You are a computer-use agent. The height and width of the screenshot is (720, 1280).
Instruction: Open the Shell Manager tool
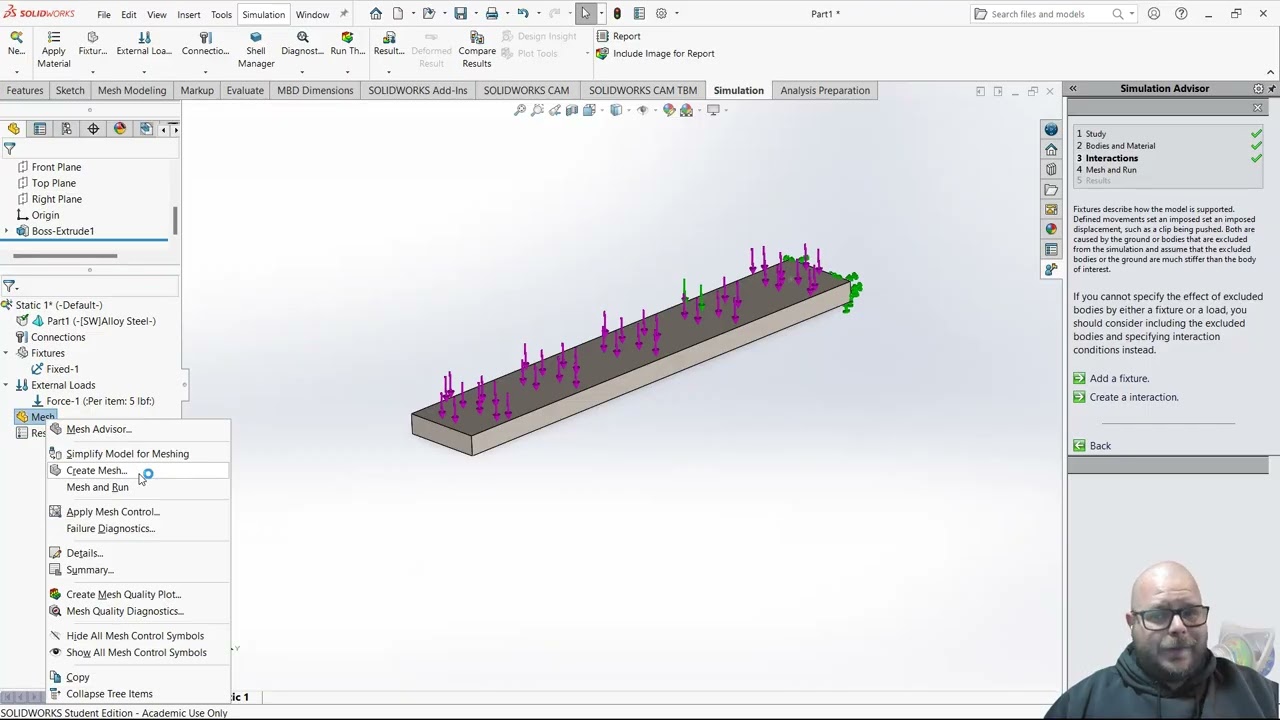[256, 50]
